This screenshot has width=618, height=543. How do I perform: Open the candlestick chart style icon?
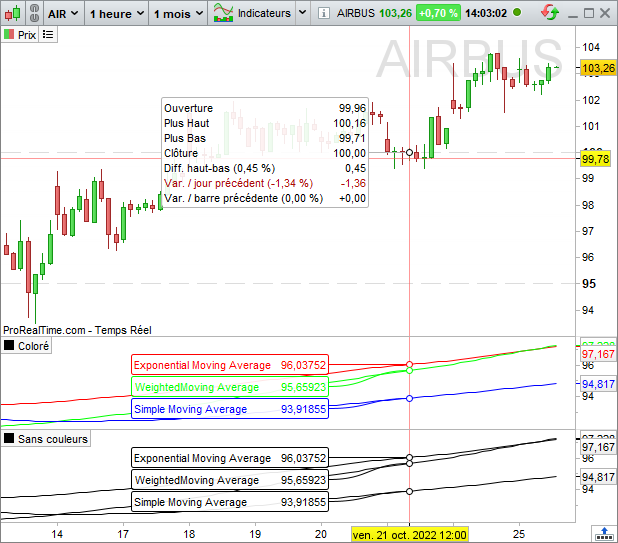click(x=13, y=13)
